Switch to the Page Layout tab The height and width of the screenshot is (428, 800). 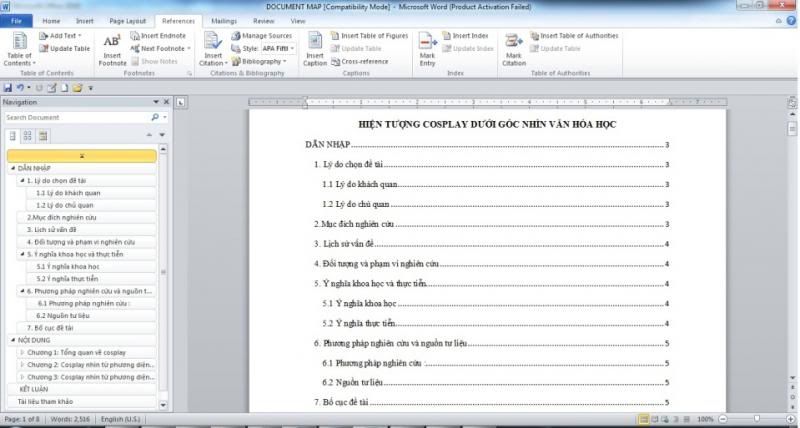(127, 20)
